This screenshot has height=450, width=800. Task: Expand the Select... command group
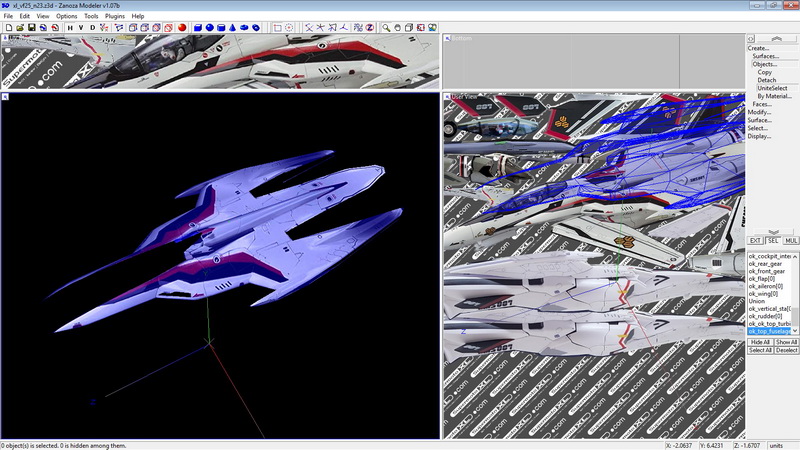pyautogui.click(x=758, y=129)
